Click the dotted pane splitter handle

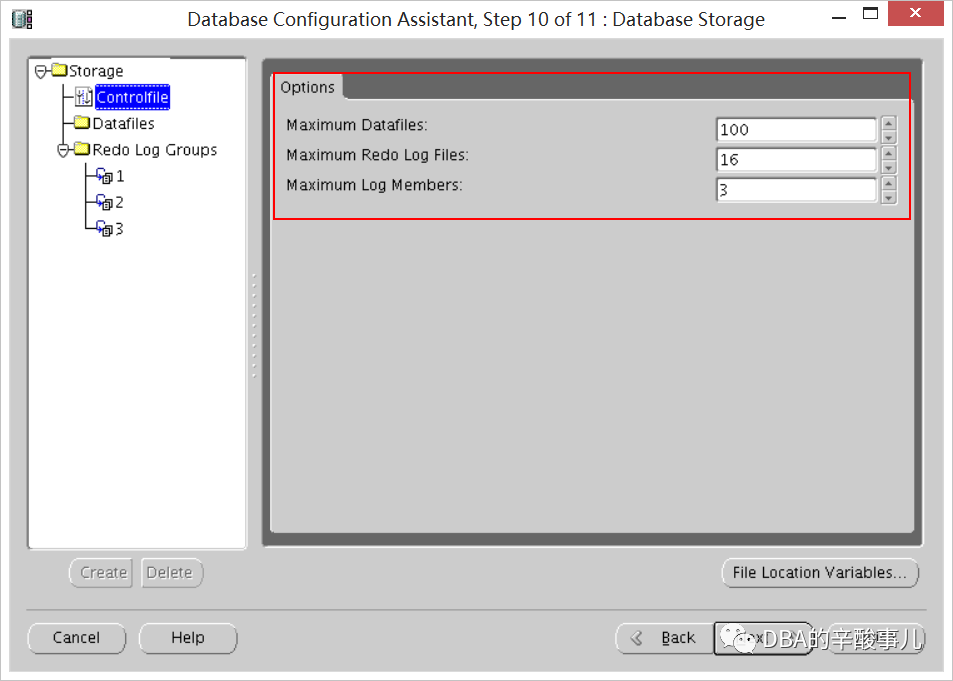click(254, 326)
